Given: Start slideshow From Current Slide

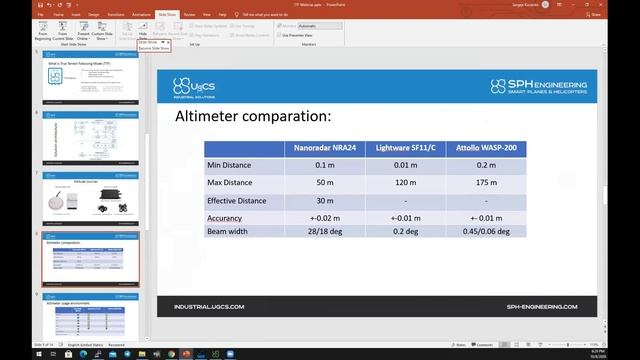Looking at the screenshot, I should (x=62, y=31).
